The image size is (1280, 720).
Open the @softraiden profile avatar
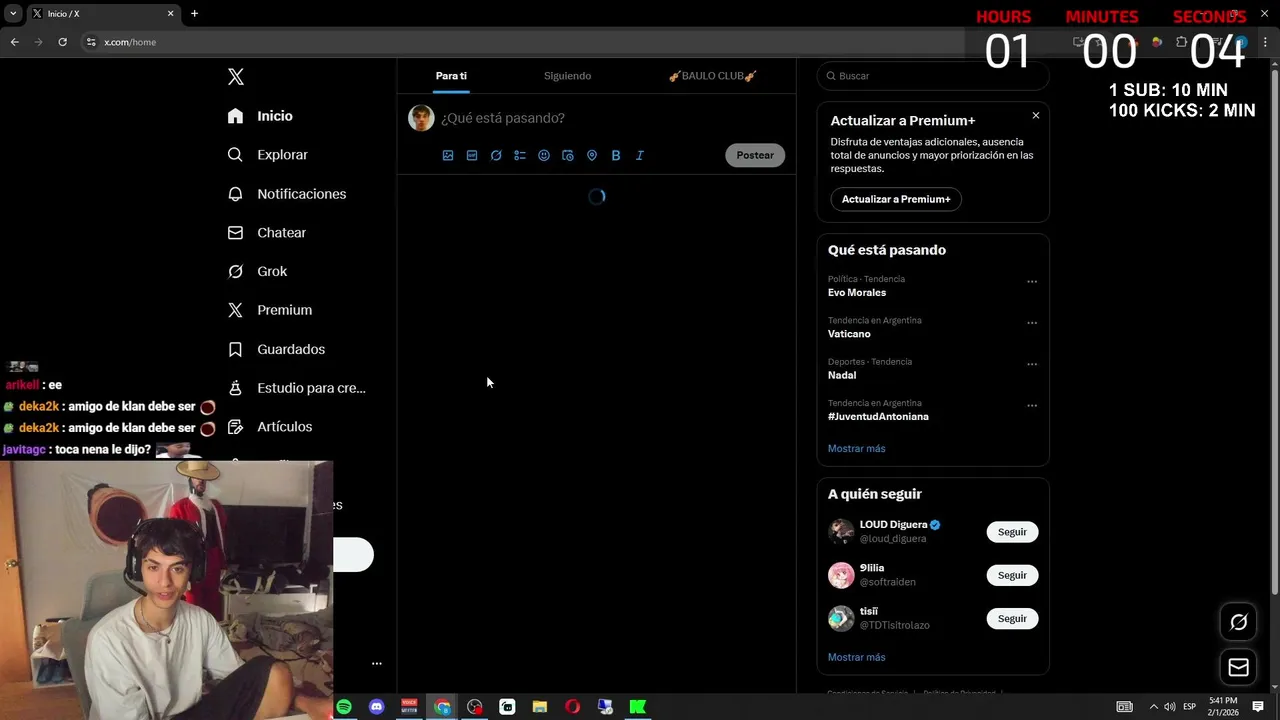tap(841, 575)
